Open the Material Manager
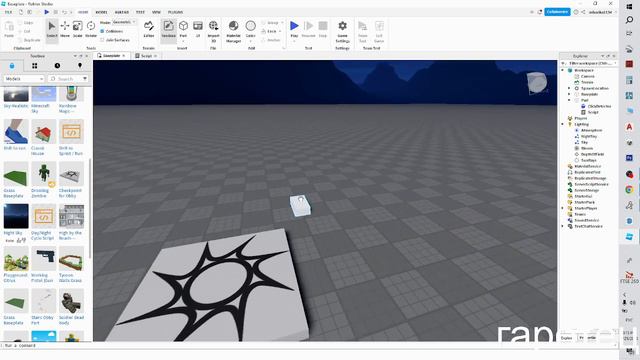The height and width of the screenshot is (360, 640). [233, 31]
